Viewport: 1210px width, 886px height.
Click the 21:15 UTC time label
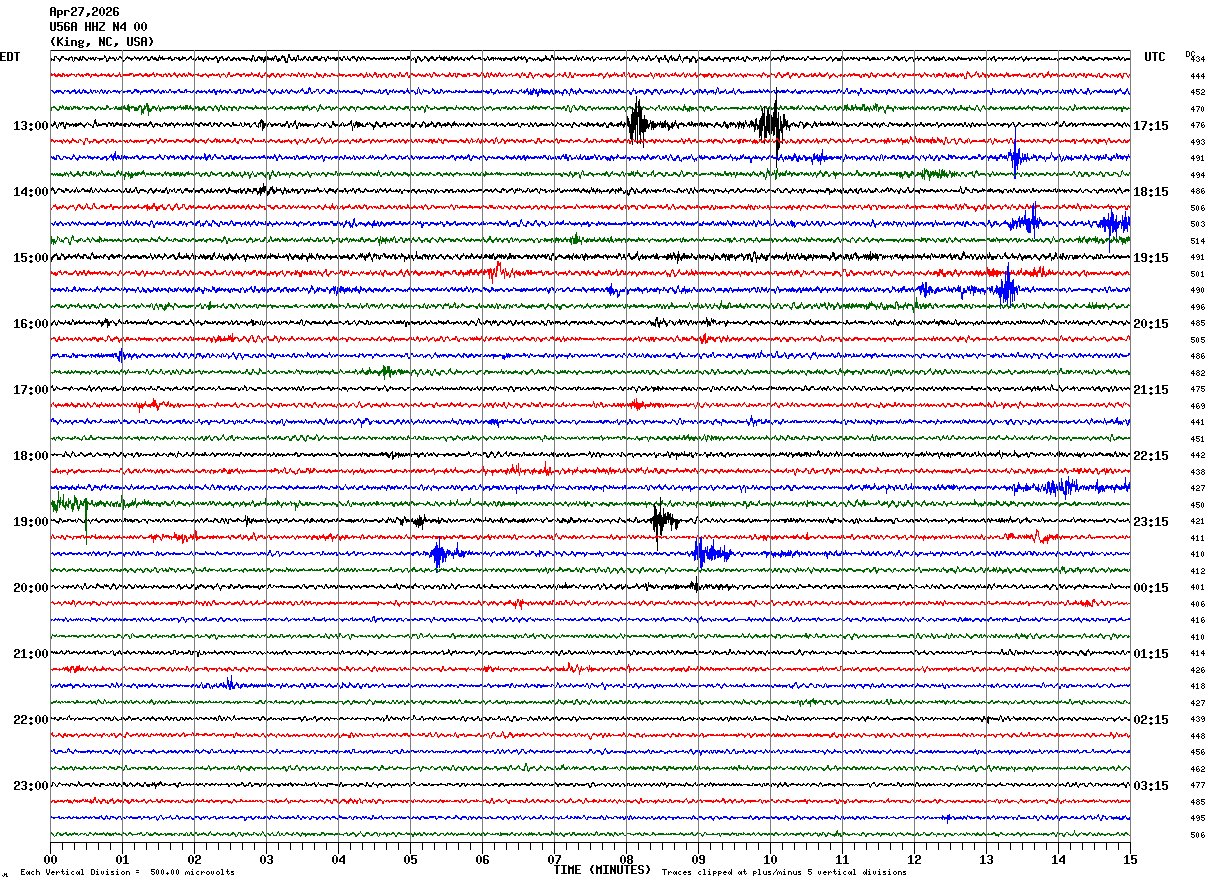(1151, 390)
